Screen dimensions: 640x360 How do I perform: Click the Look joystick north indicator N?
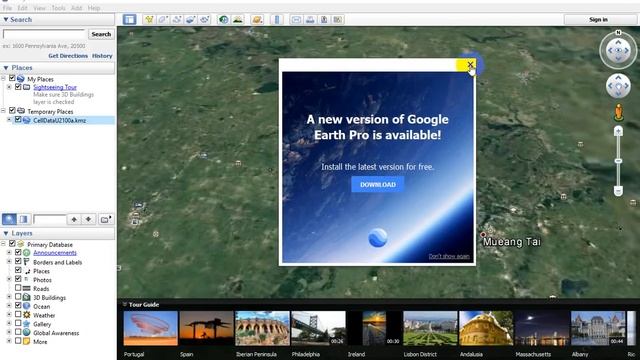click(x=618, y=33)
